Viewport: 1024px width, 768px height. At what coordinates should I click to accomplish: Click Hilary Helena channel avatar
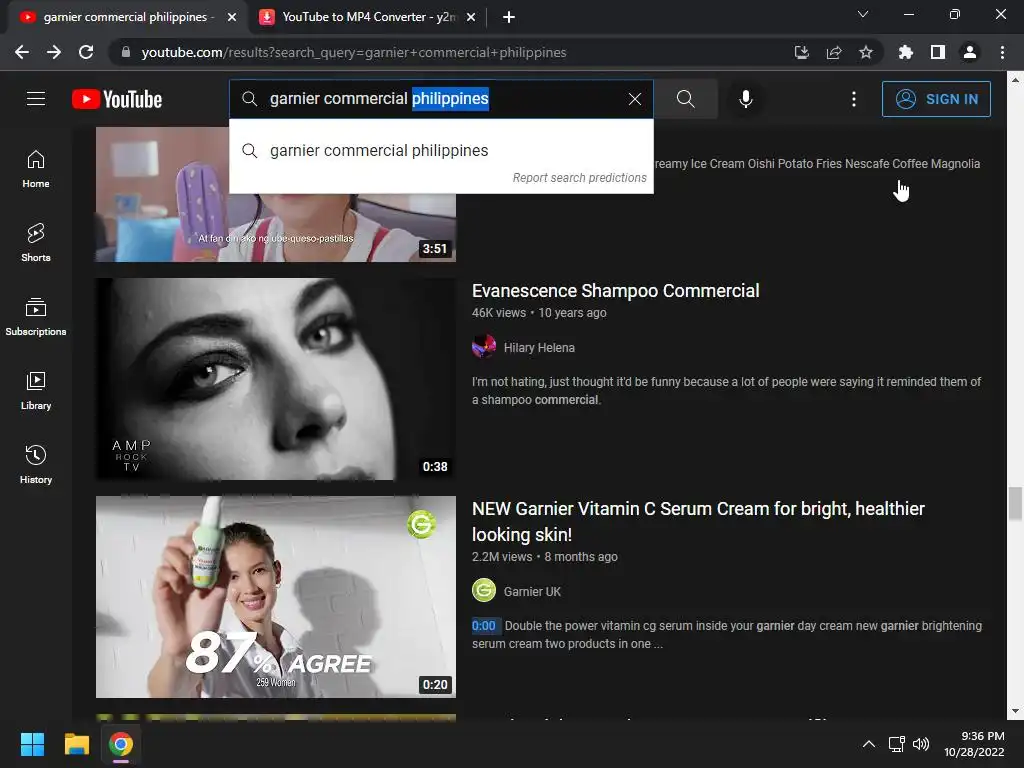[484, 347]
